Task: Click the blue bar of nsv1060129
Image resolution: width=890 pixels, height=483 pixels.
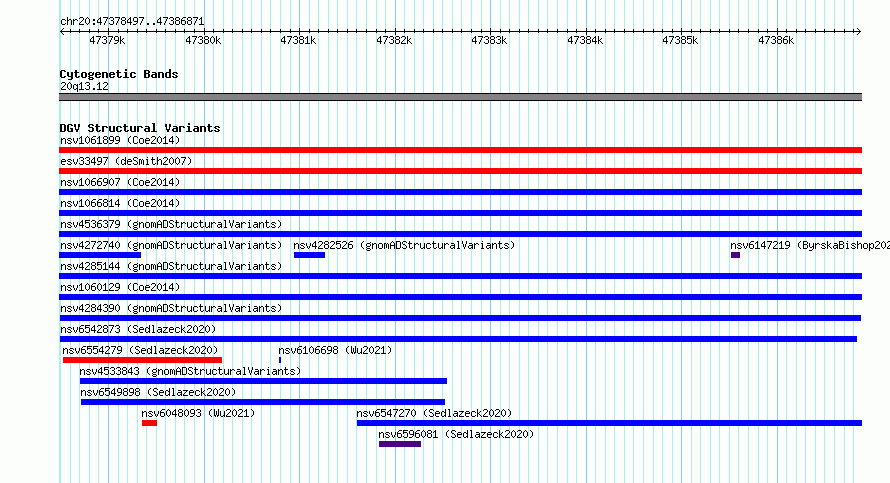Action: coord(460,297)
